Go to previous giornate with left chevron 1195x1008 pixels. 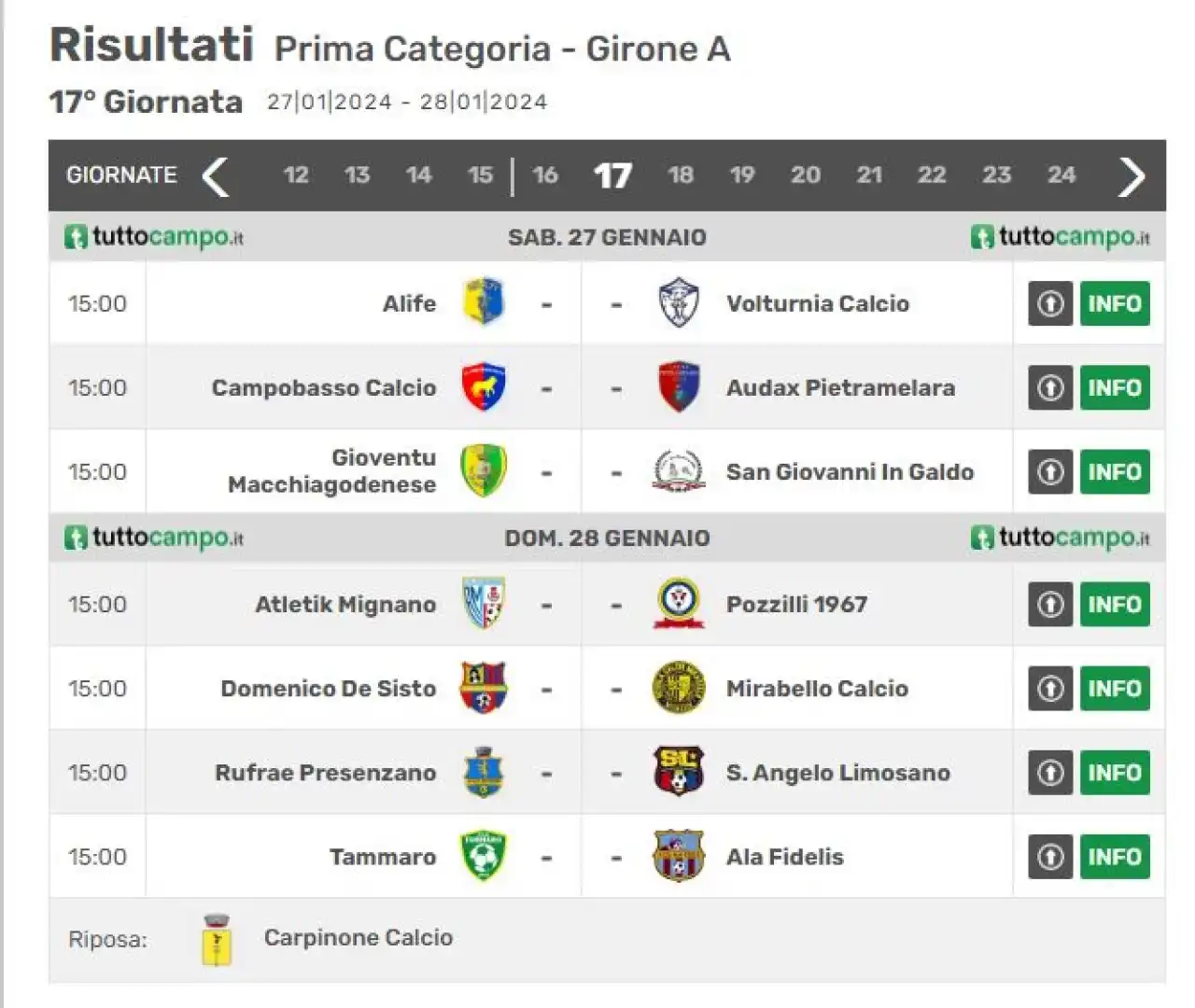click(216, 175)
